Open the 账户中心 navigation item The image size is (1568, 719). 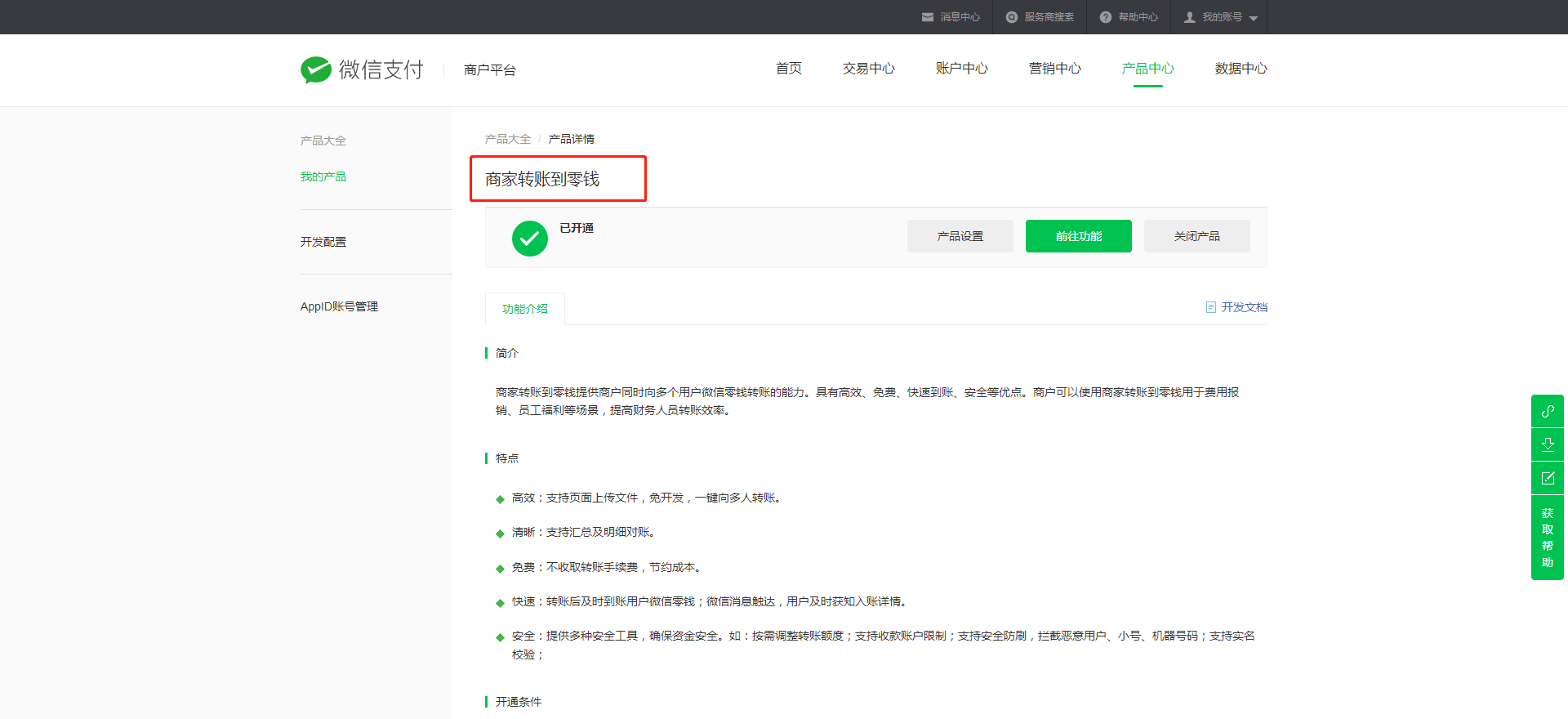point(962,69)
